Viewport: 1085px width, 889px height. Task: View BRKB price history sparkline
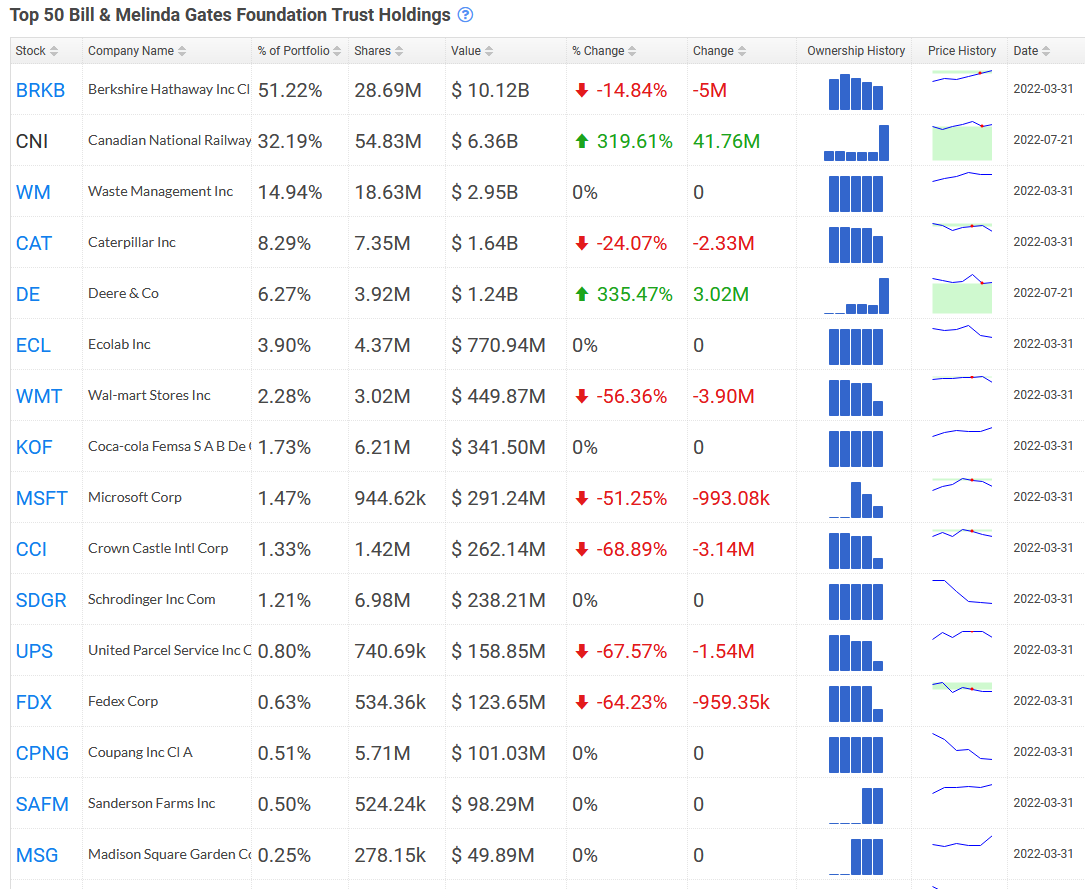pyautogui.click(x=962, y=76)
